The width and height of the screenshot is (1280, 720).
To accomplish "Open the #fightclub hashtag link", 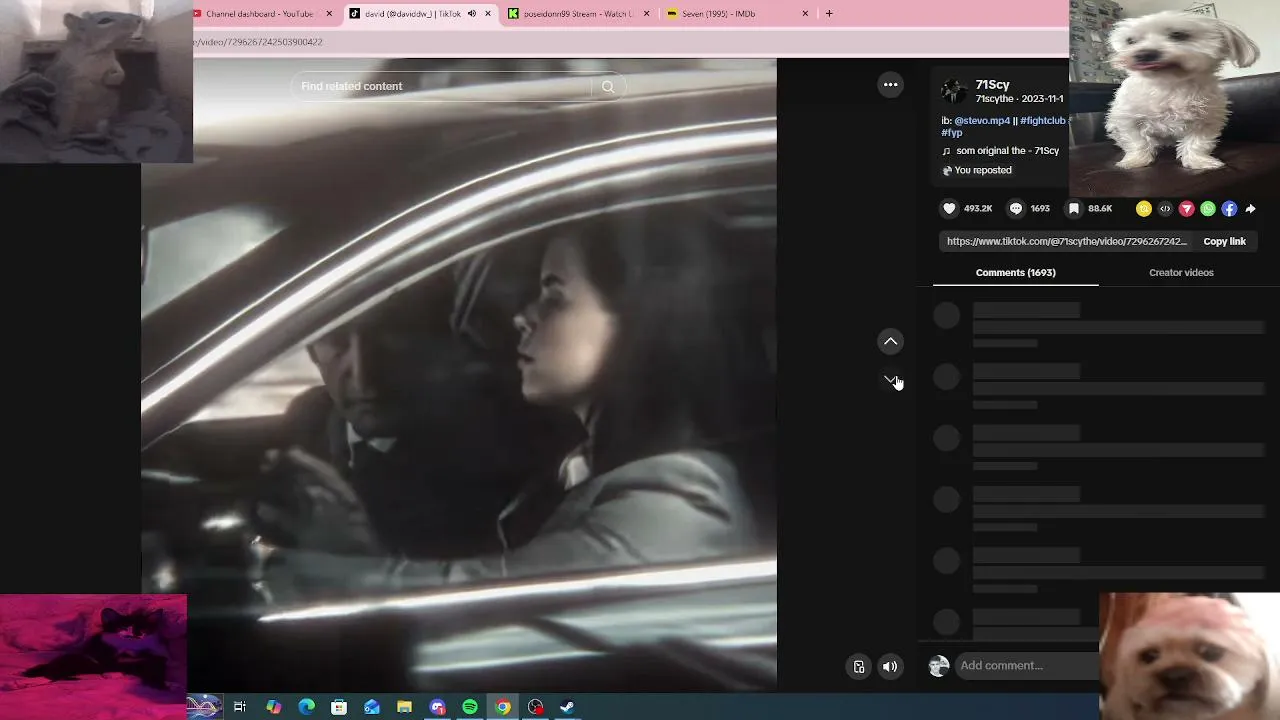I will pyautogui.click(x=1043, y=121).
